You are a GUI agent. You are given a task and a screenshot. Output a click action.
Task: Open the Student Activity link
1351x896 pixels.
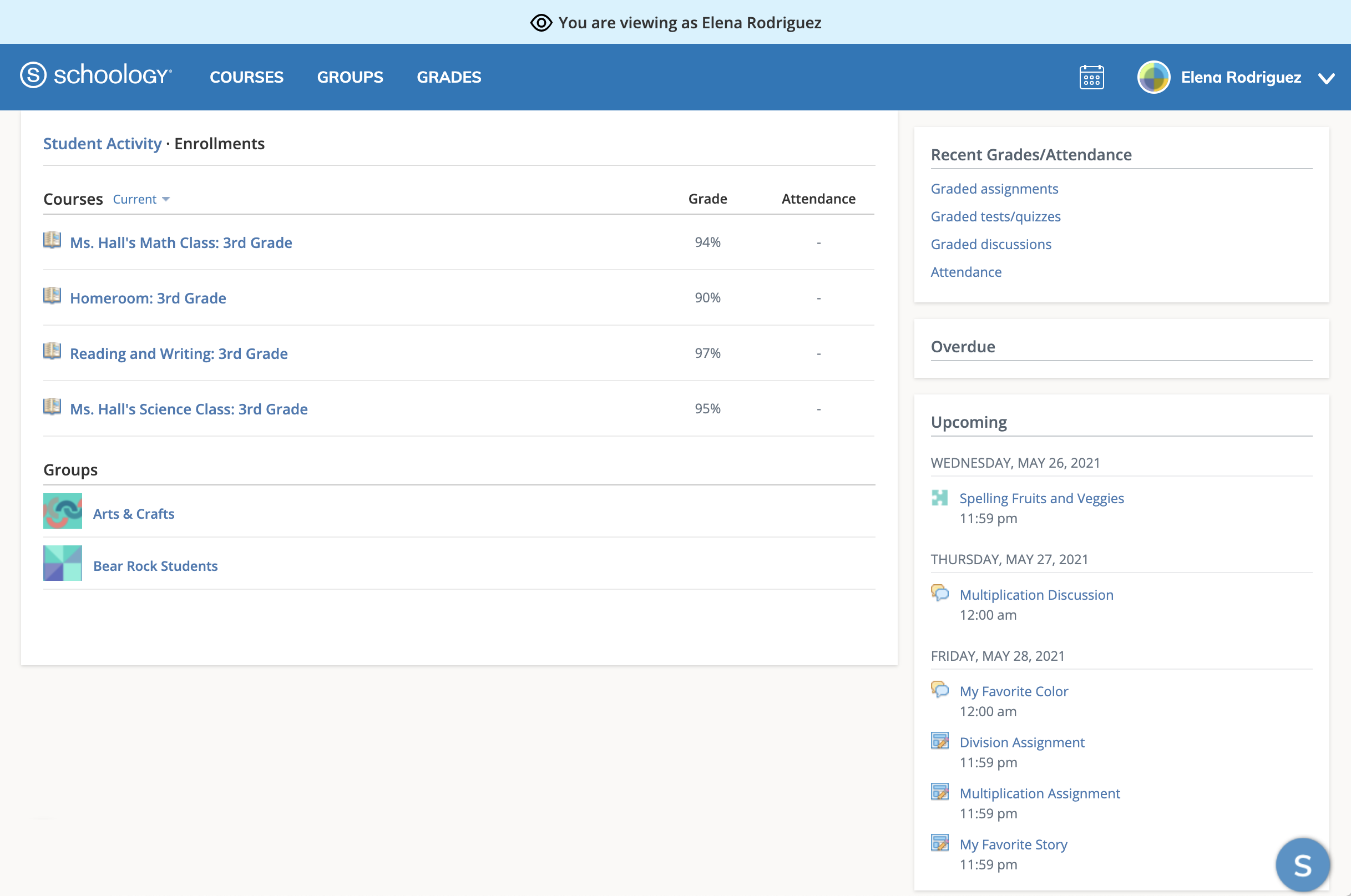pos(102,144)
